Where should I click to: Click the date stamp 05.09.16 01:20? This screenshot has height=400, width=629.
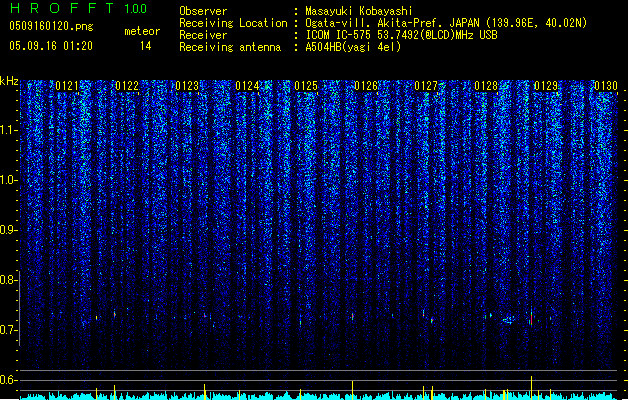[x=51, y=46]
